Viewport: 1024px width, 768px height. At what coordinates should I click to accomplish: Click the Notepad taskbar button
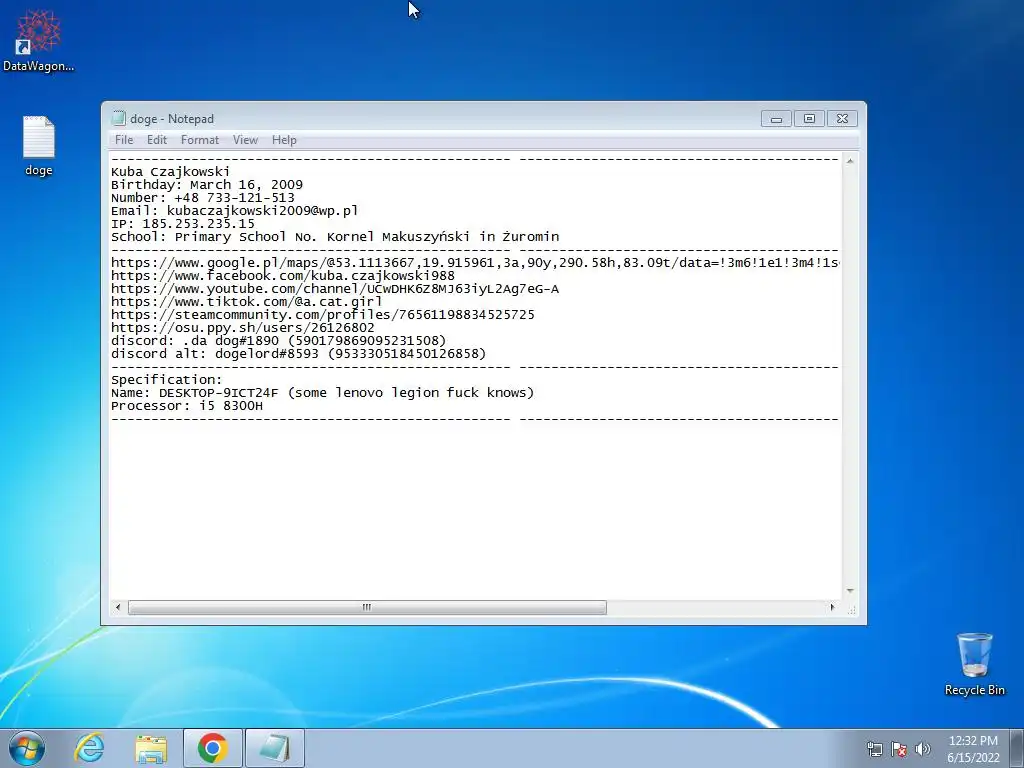click(275, 748)
